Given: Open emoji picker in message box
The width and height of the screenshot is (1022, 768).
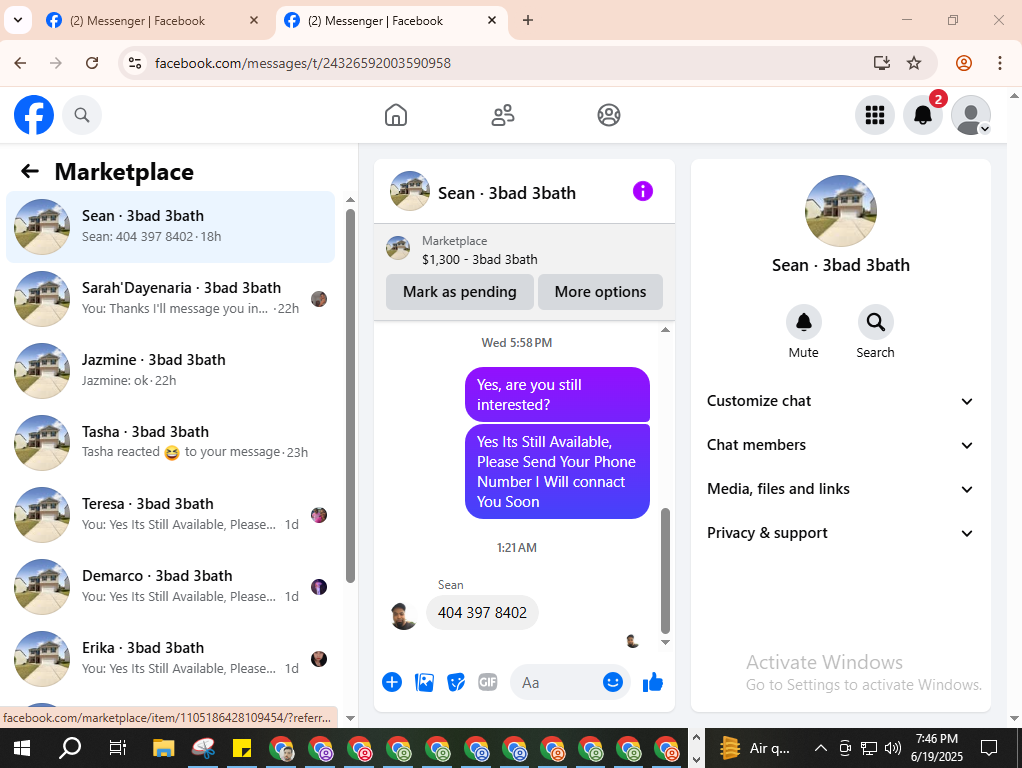Looking at the screenshot, I should [613, 682].
